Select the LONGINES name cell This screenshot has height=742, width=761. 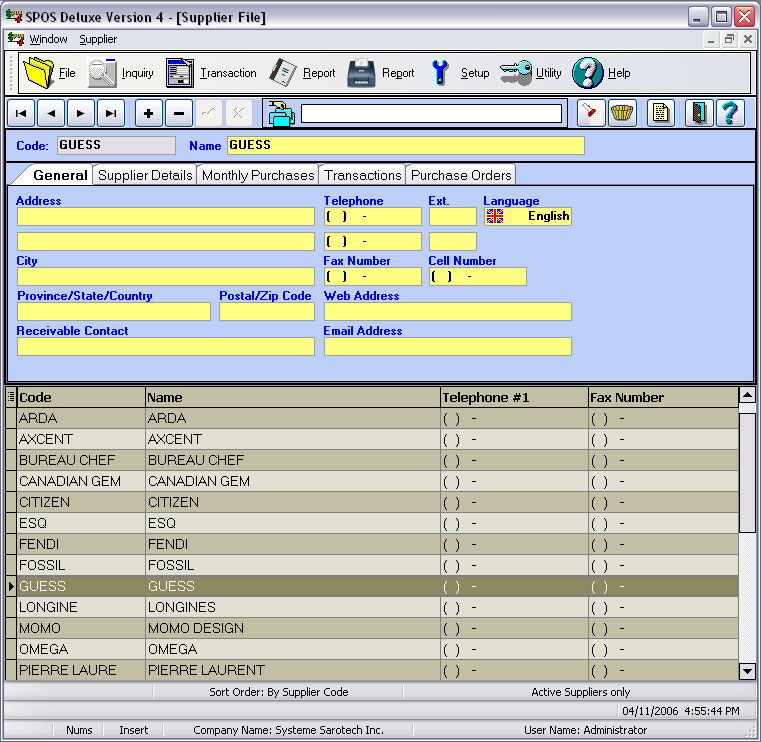(x=293, y=607)
